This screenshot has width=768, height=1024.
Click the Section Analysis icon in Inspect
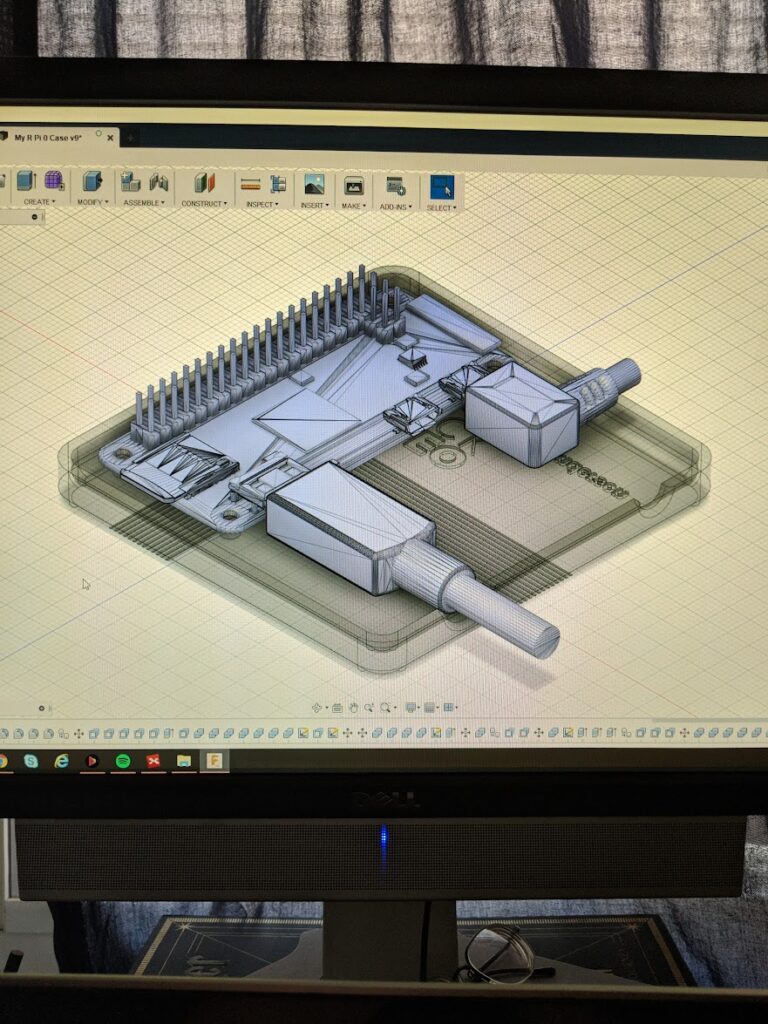point(279,184)
